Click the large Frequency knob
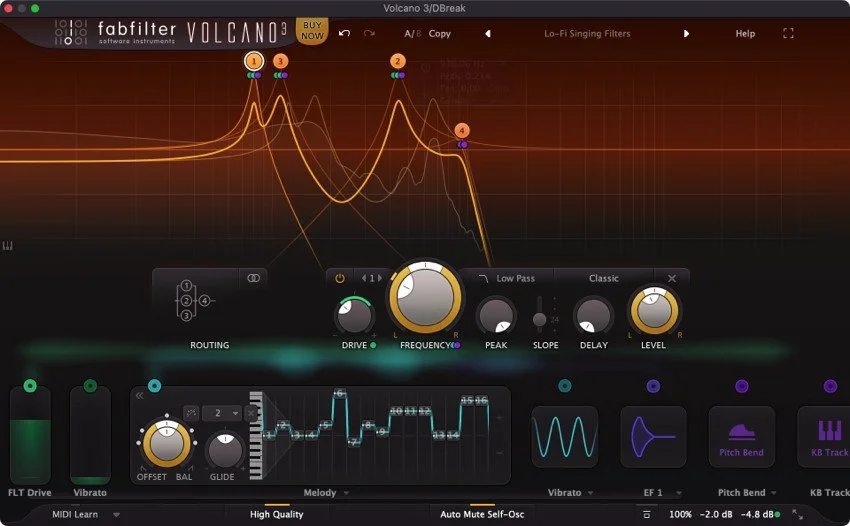Viewport: 850px width, 526px height. click(x=426, y=297)
